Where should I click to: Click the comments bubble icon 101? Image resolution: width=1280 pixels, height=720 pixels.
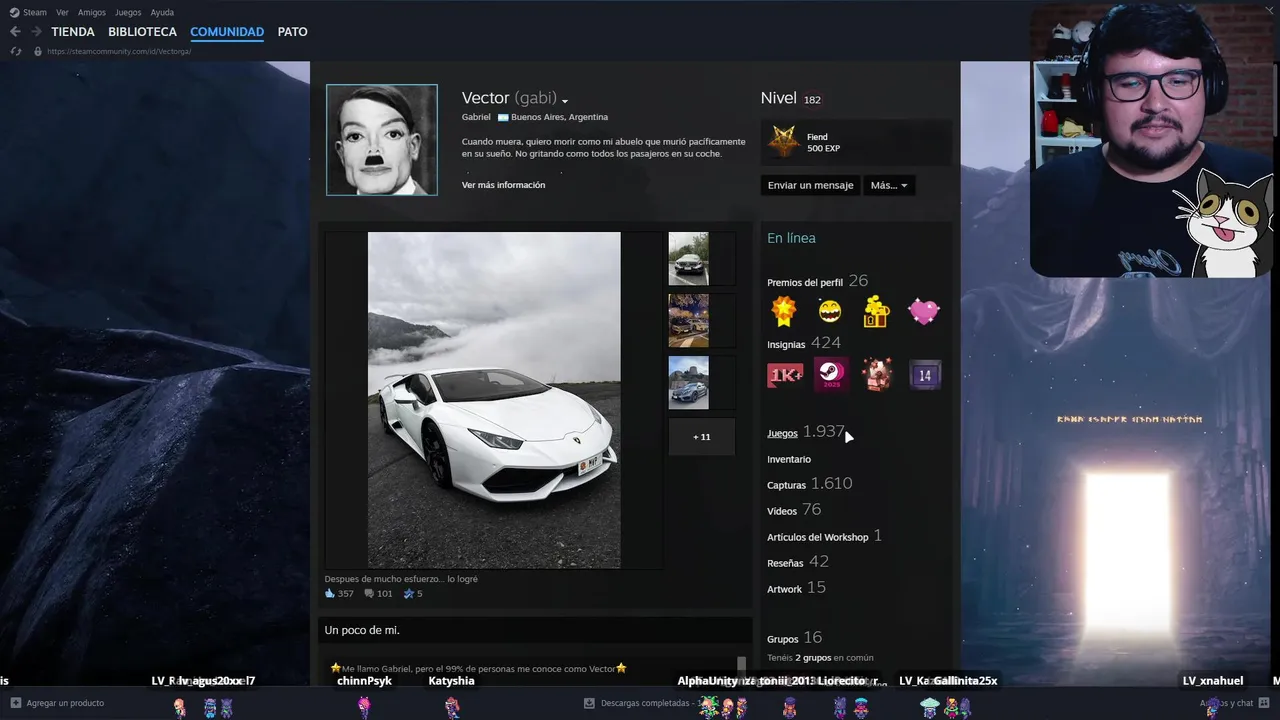[x=369, y=593]
